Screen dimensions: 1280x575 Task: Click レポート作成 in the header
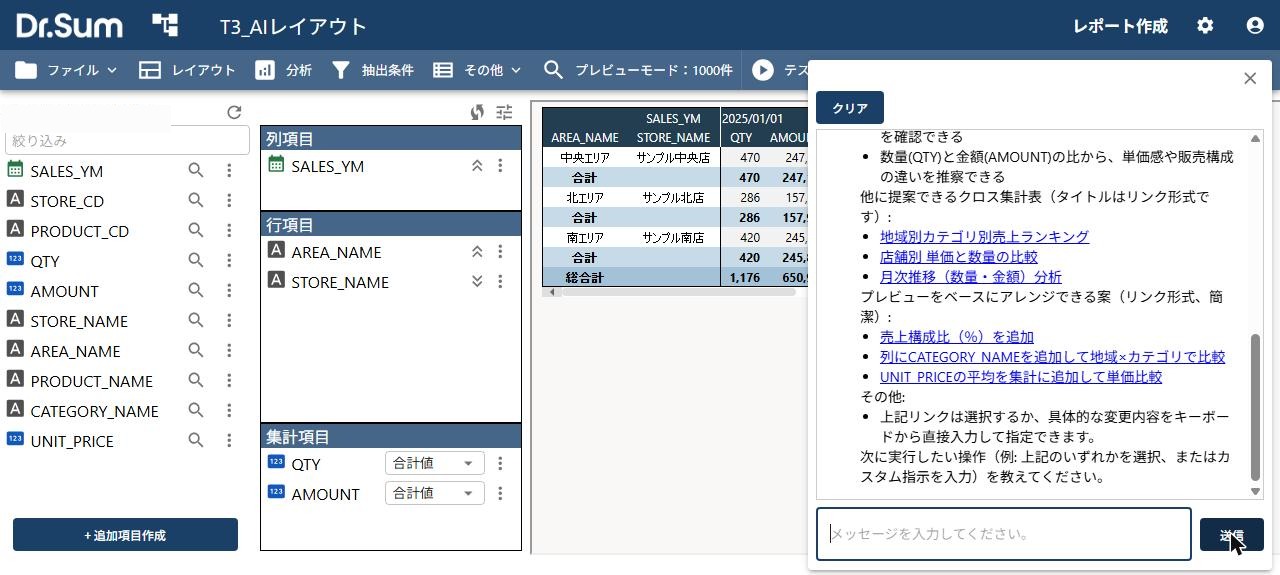[1120, 26]
